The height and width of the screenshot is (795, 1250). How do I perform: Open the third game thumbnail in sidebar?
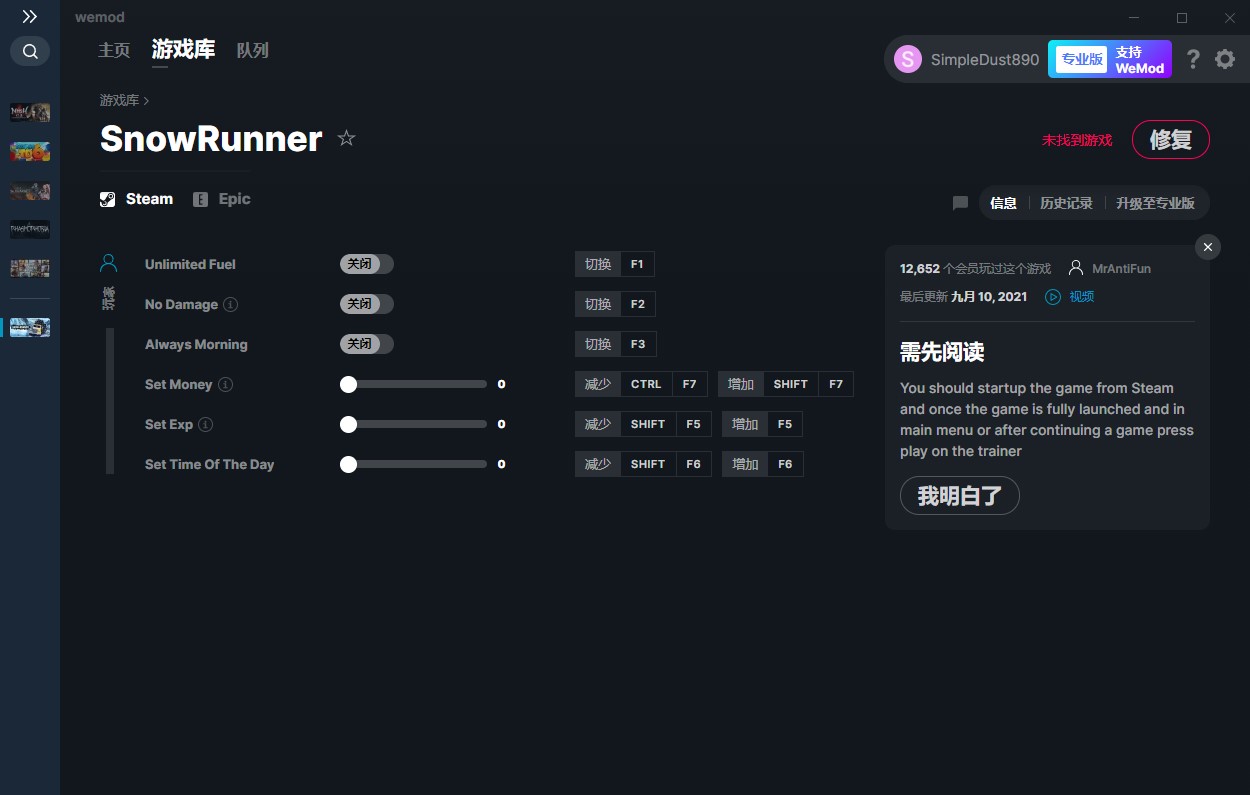click(x=30, y=190)
